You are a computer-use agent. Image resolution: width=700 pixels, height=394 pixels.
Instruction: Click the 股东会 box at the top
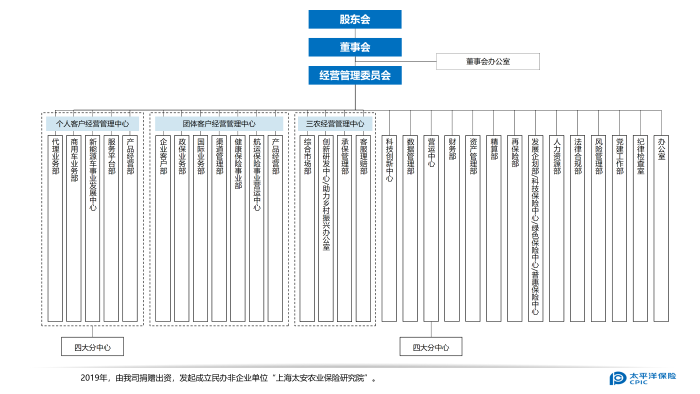coord(355,19)
